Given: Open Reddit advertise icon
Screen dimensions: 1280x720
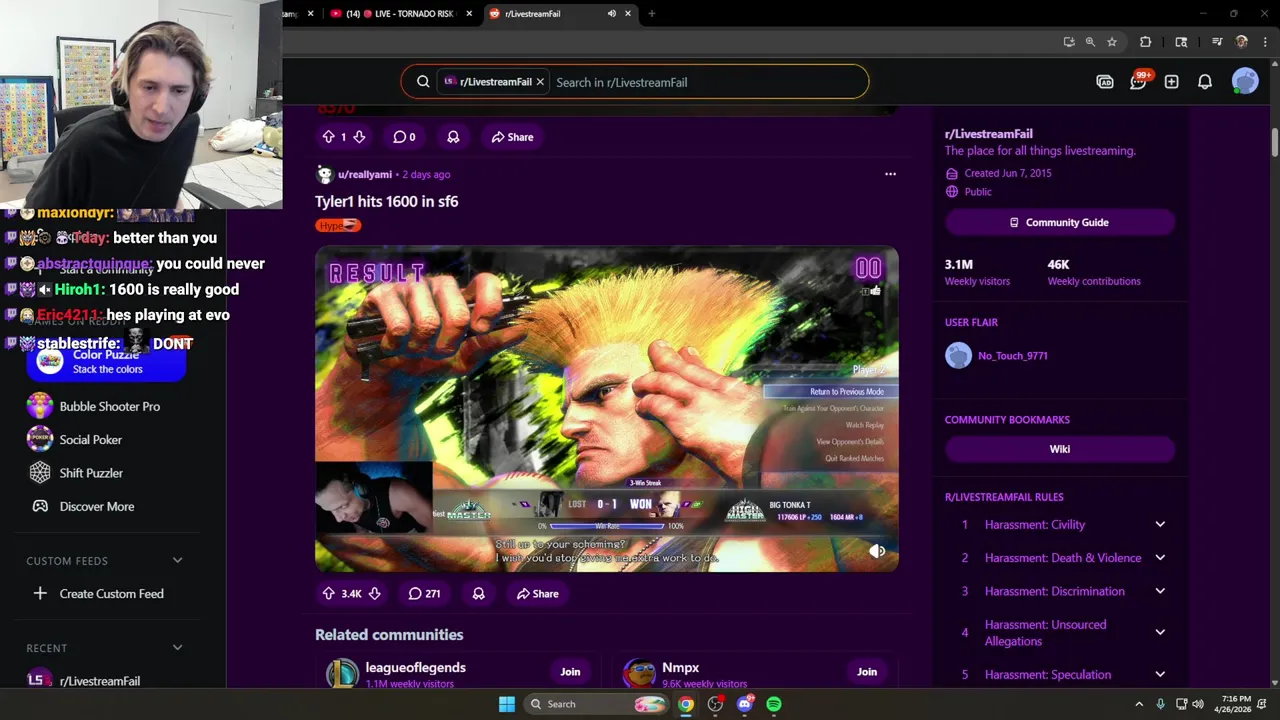Looking at the screenshot, I should 1105,82.
